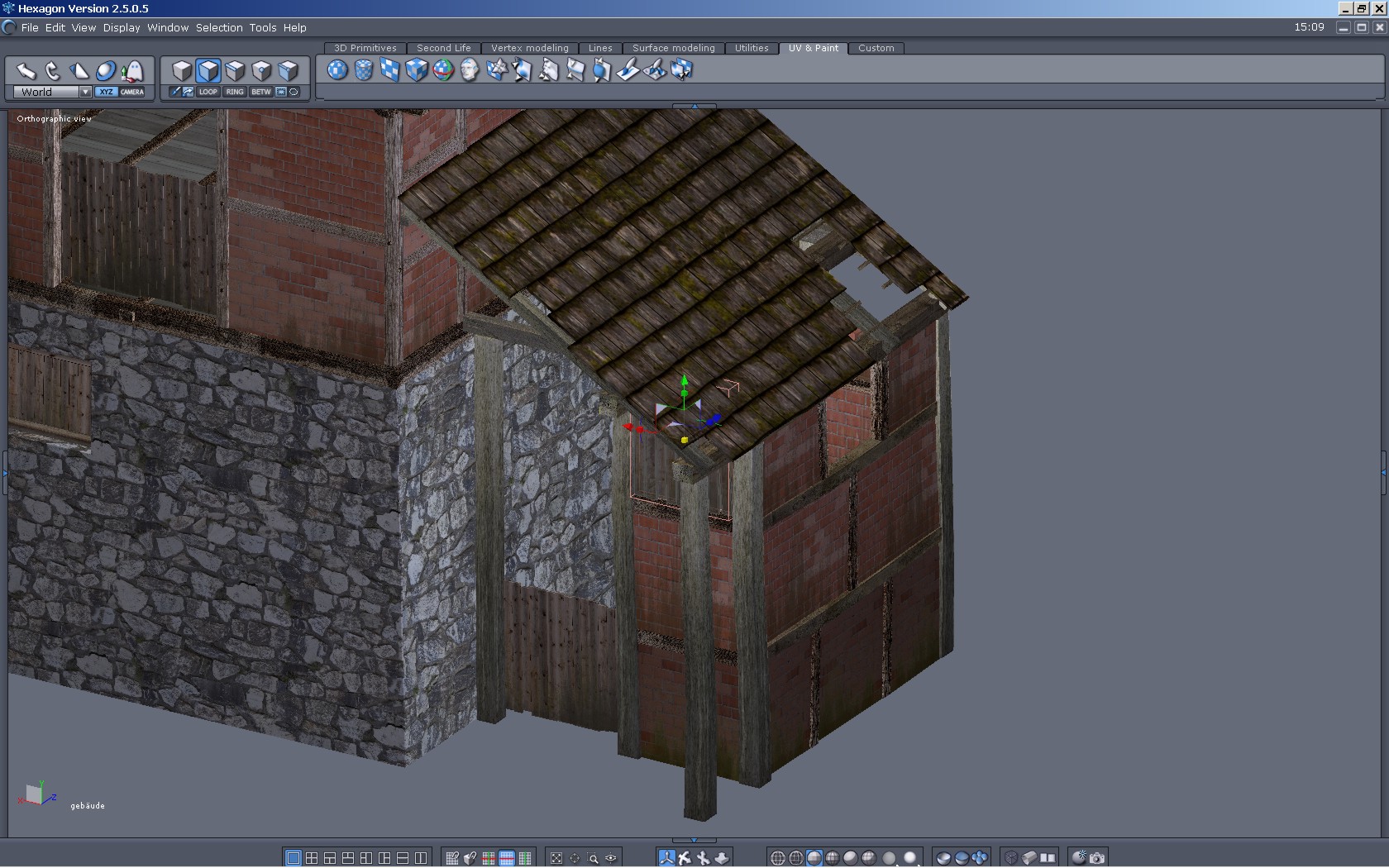The height and width of the screenshot is (868, 1389).
Task: Select the head unfold UV icon
Action: [x=470, y=70]
